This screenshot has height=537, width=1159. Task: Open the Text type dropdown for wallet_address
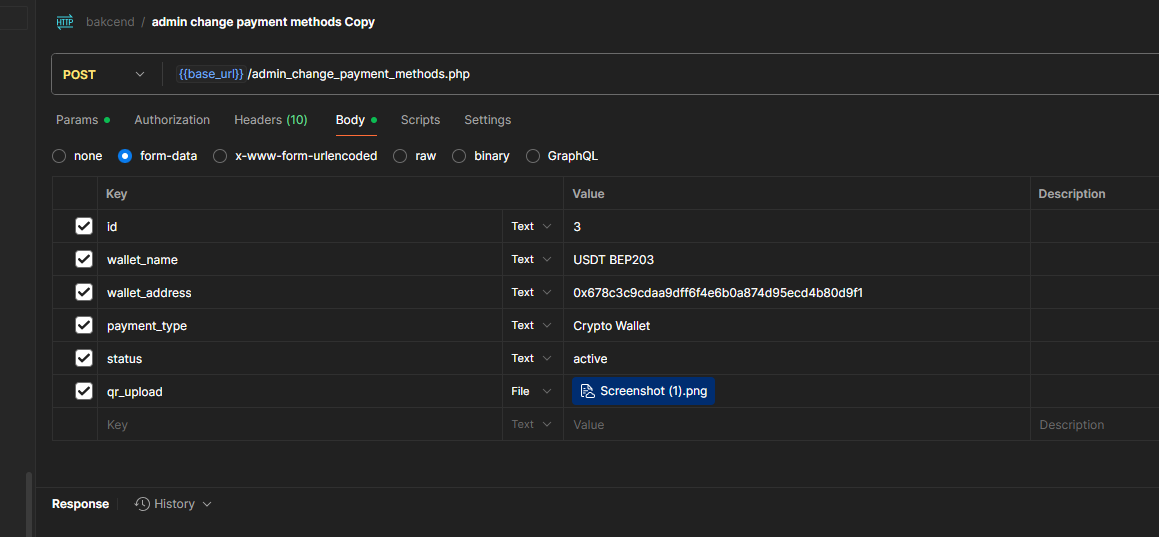pos(531,292)
